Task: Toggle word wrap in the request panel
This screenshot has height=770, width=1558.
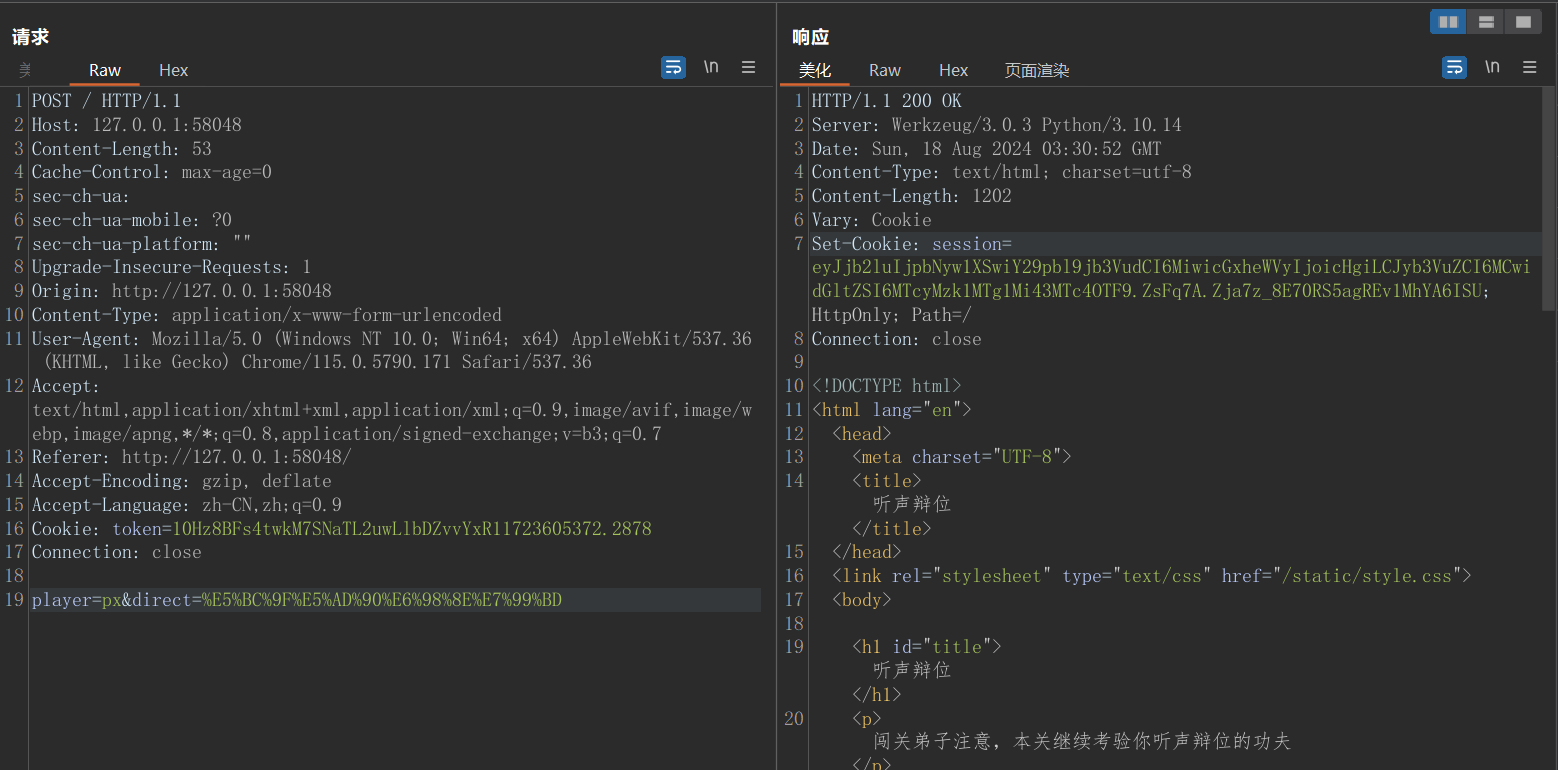Action: [674, 67]
